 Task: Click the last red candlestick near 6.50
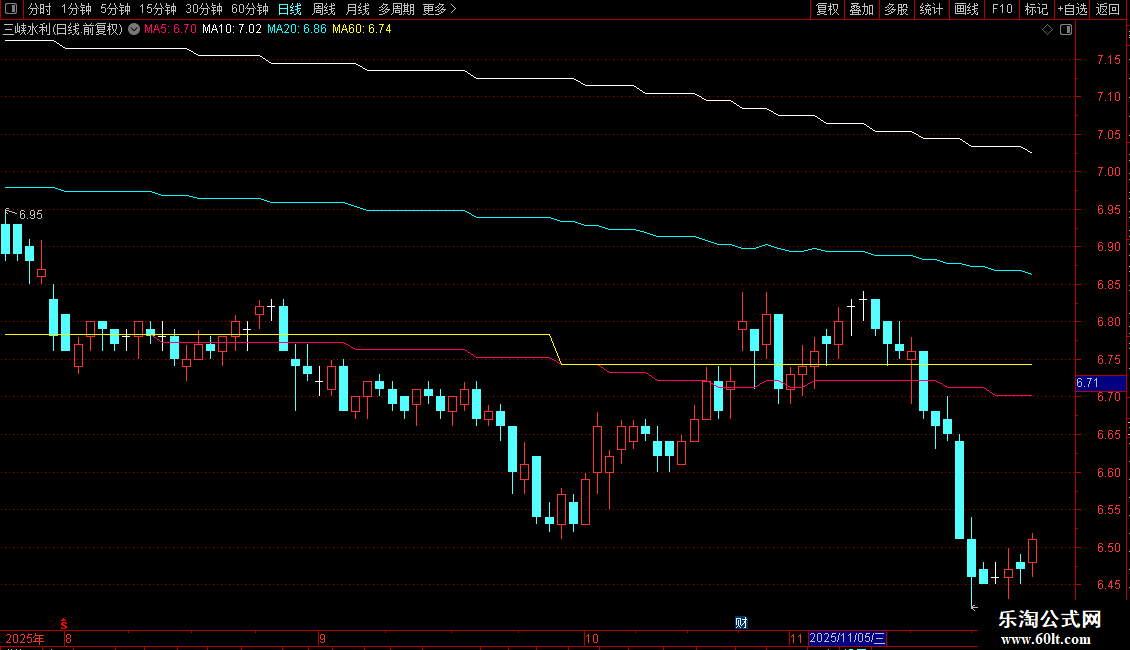(1032, 551)
